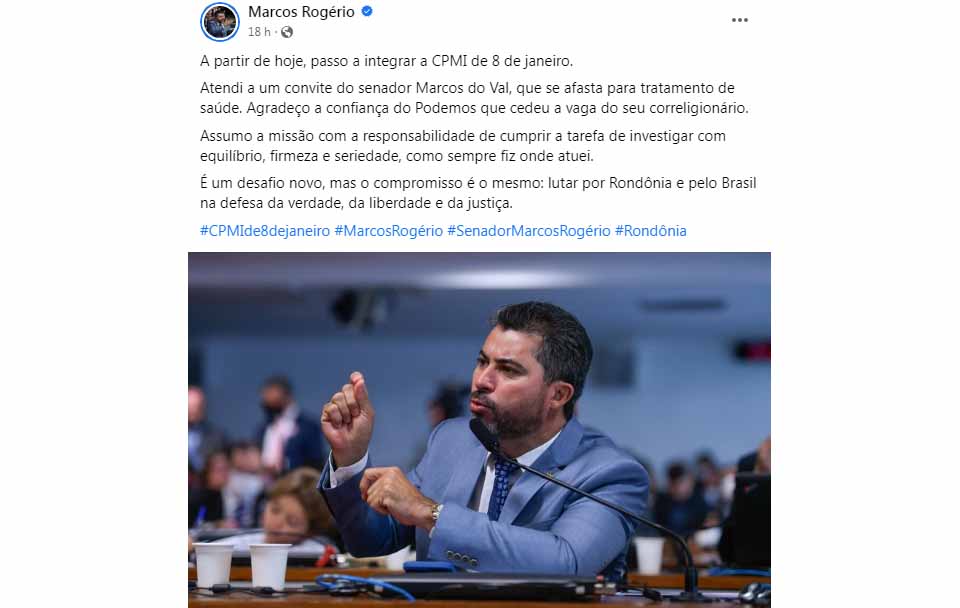Viewport: 960px width, 608px height.
Task: Click the public globe audience icon
Action: tap(287, 32)
